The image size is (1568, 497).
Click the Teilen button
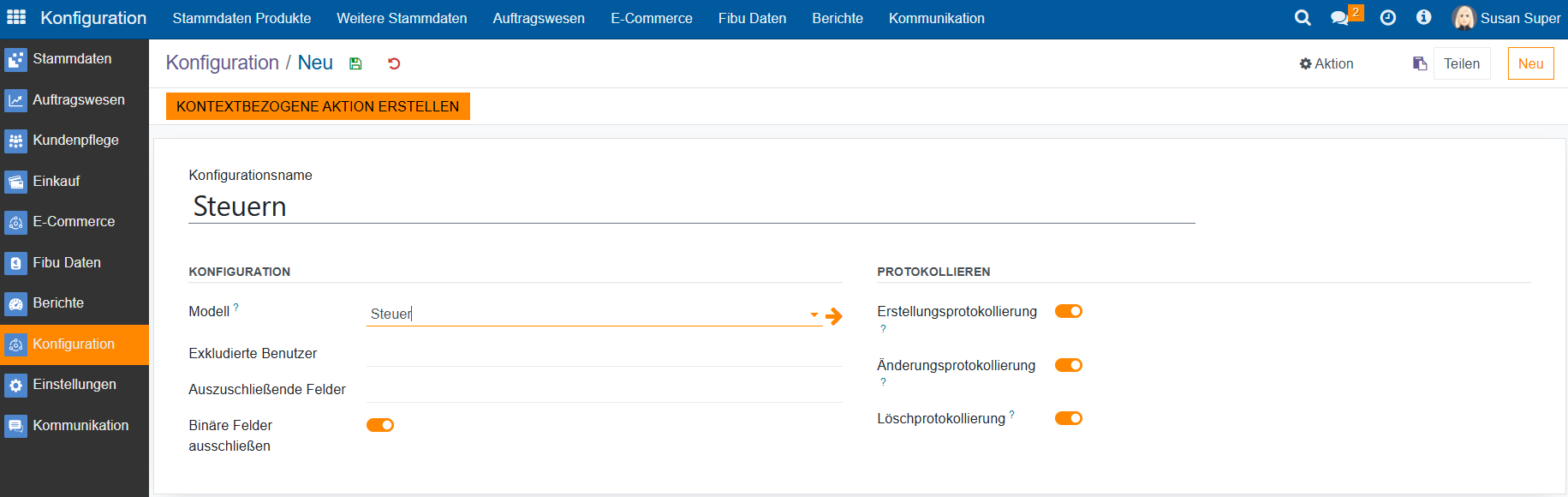1461,63
